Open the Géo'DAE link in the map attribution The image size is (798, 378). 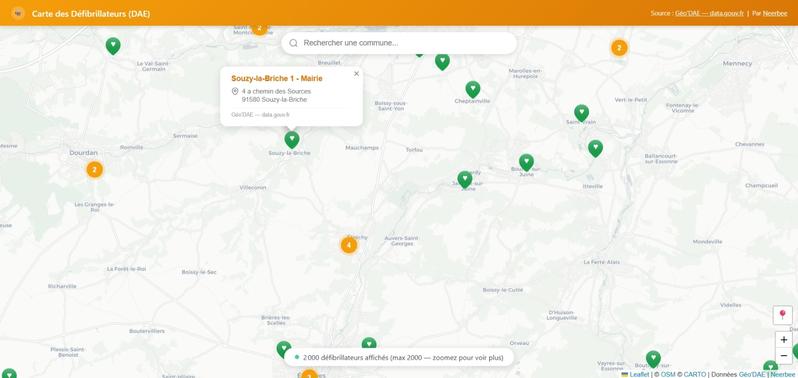click(x=752, y=374)
